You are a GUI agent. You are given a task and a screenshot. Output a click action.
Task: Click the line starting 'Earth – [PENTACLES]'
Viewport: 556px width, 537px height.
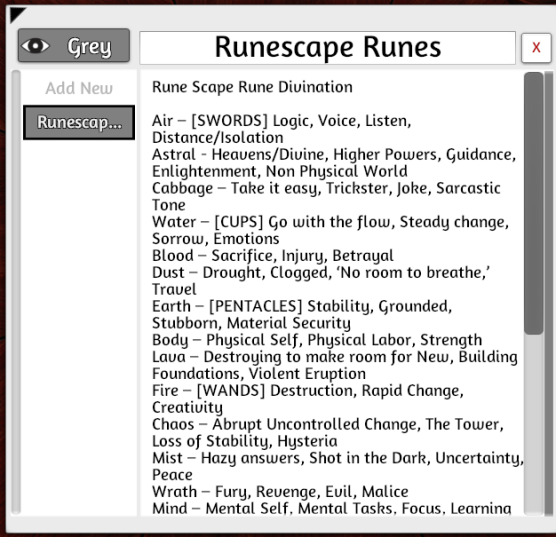[302, 306]
